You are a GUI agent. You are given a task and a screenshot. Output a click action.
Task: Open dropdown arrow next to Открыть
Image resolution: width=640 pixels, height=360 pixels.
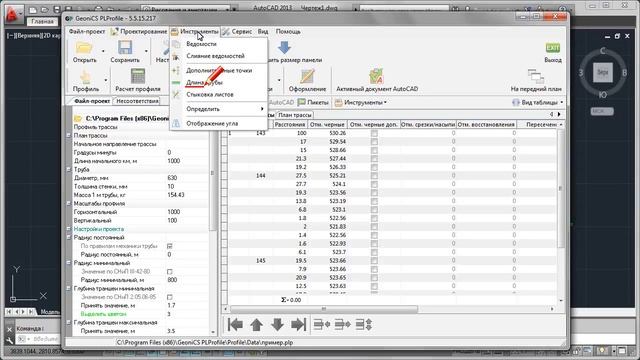(x=103, y=51)
